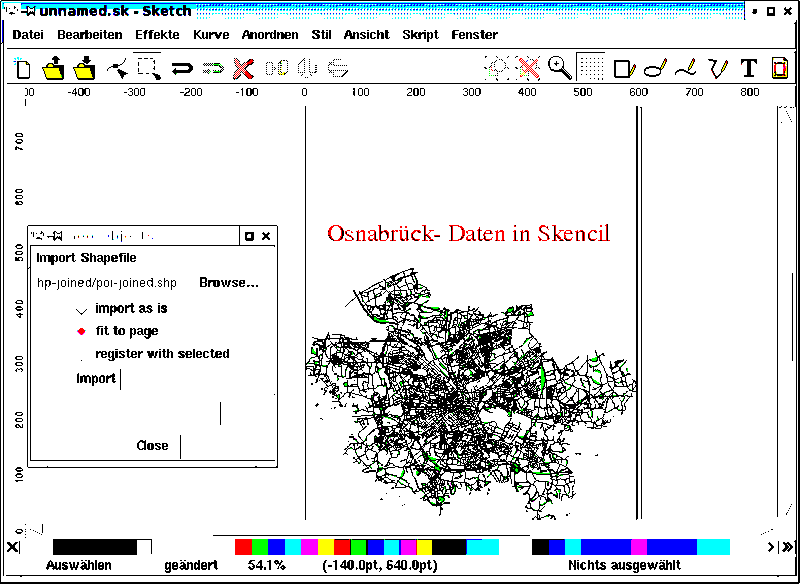800x584 pixels.
Task: Click the Open file folder icon
Action: click(x=54, y=68)
